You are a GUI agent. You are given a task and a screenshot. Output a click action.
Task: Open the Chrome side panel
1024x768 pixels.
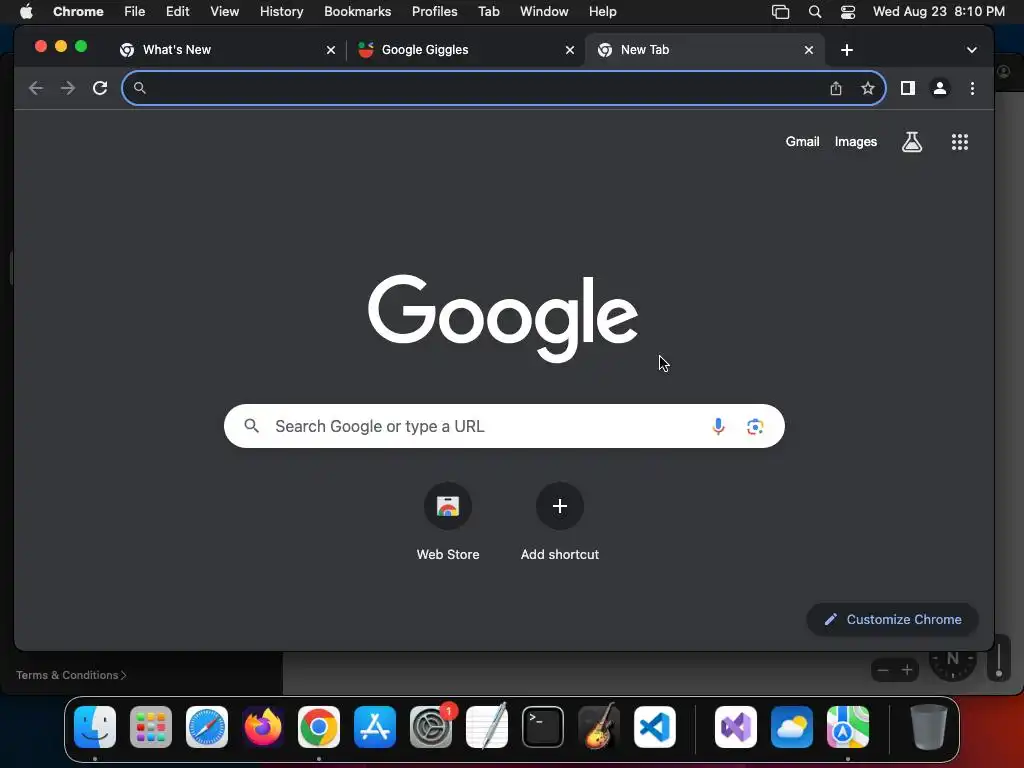click(x=908, y=88)
